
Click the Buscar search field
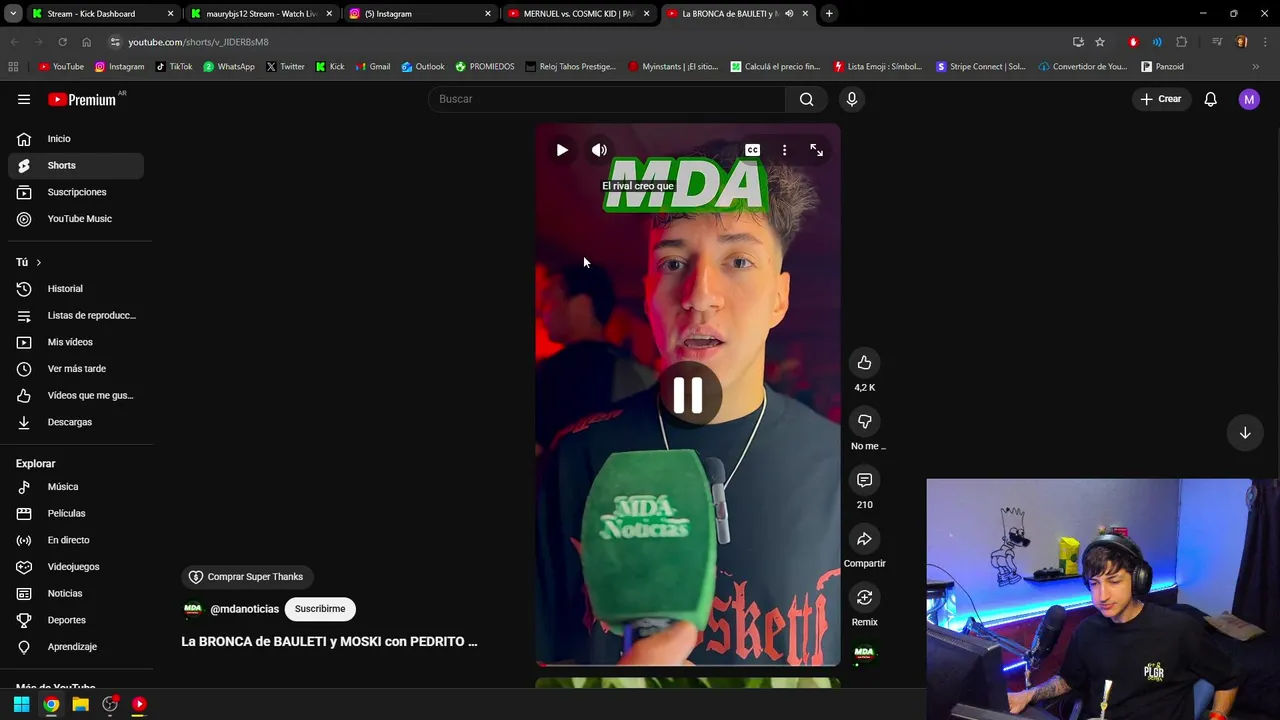click(607, 99)
